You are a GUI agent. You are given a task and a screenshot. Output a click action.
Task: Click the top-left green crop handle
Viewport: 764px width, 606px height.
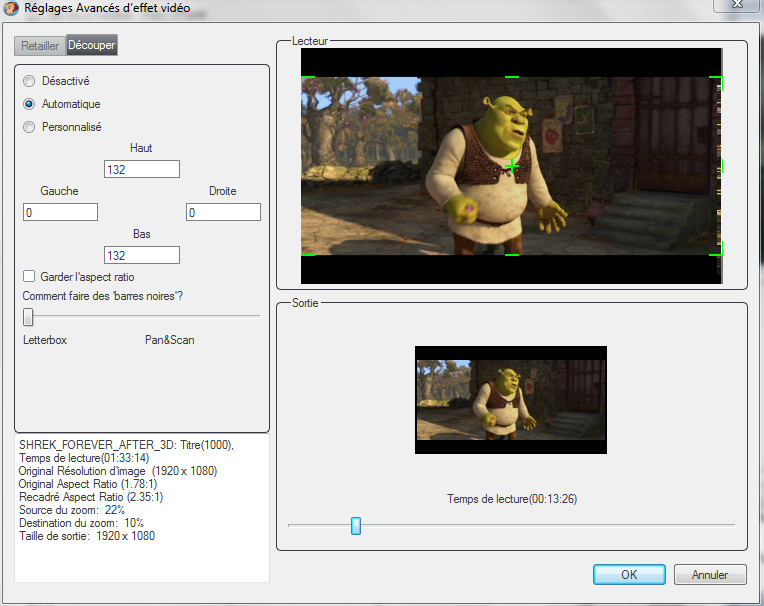[x=307, y=78]
